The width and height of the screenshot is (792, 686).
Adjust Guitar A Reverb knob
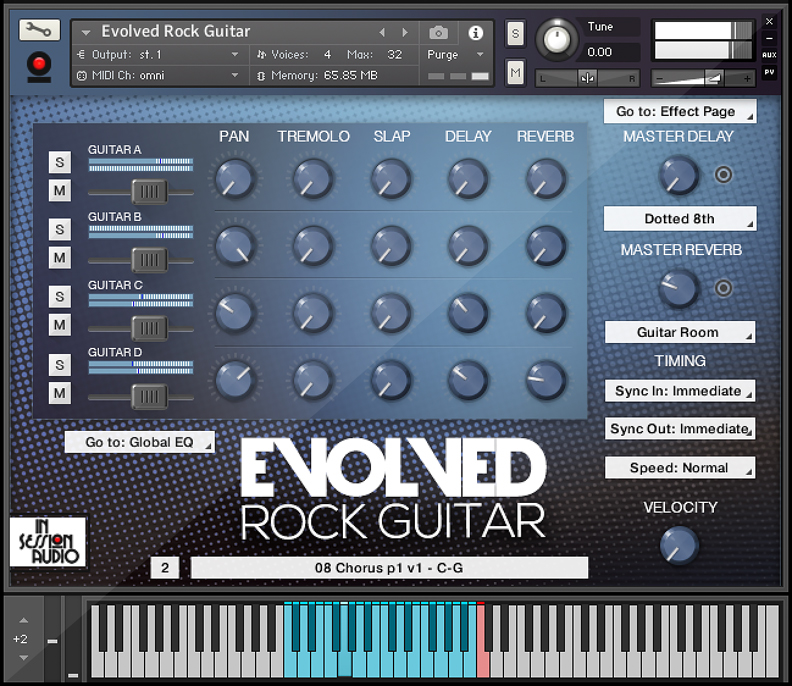(546, 178)
